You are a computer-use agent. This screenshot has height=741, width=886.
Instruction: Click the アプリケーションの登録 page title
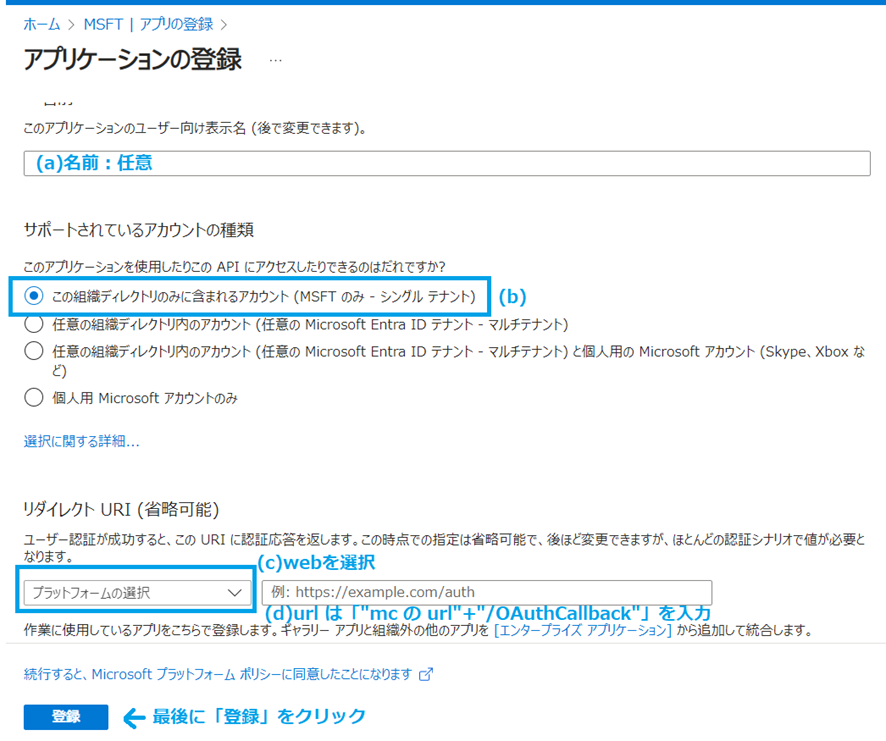[132, 59]
